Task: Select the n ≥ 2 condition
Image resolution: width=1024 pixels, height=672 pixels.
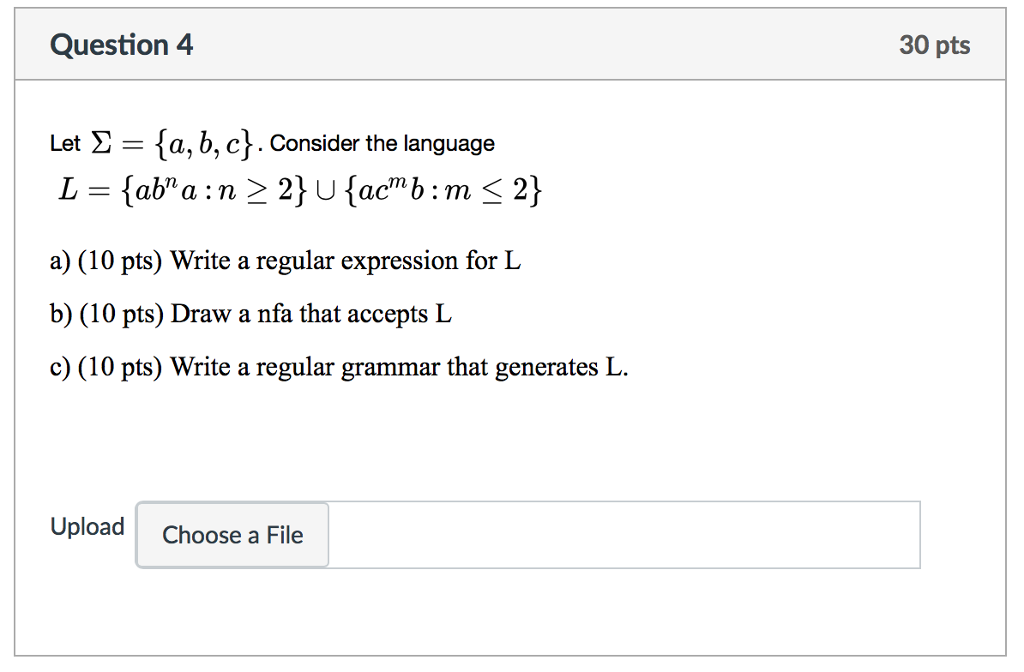Action: coord(256,189)
